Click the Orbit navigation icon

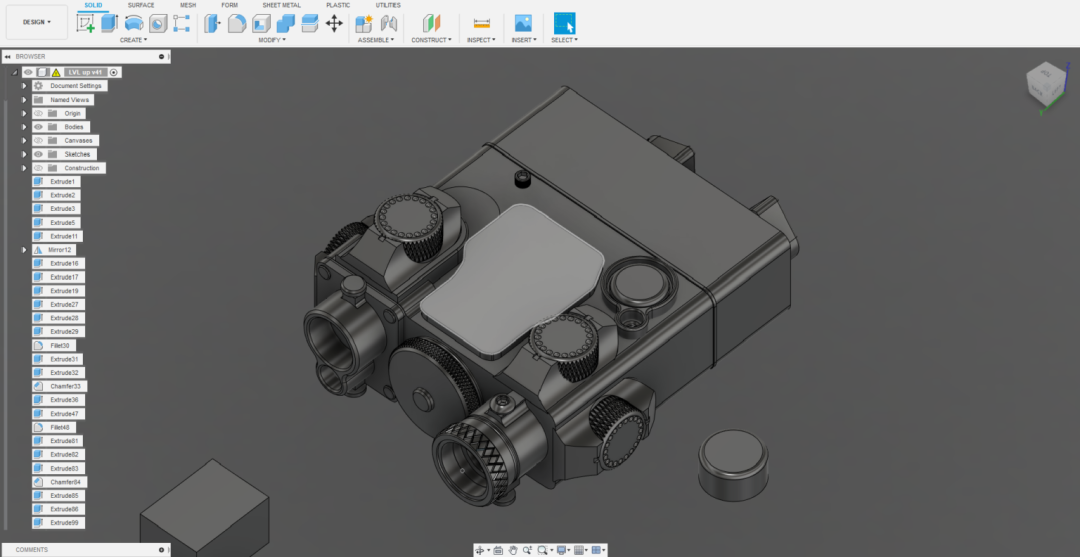[x=480, y=550]
